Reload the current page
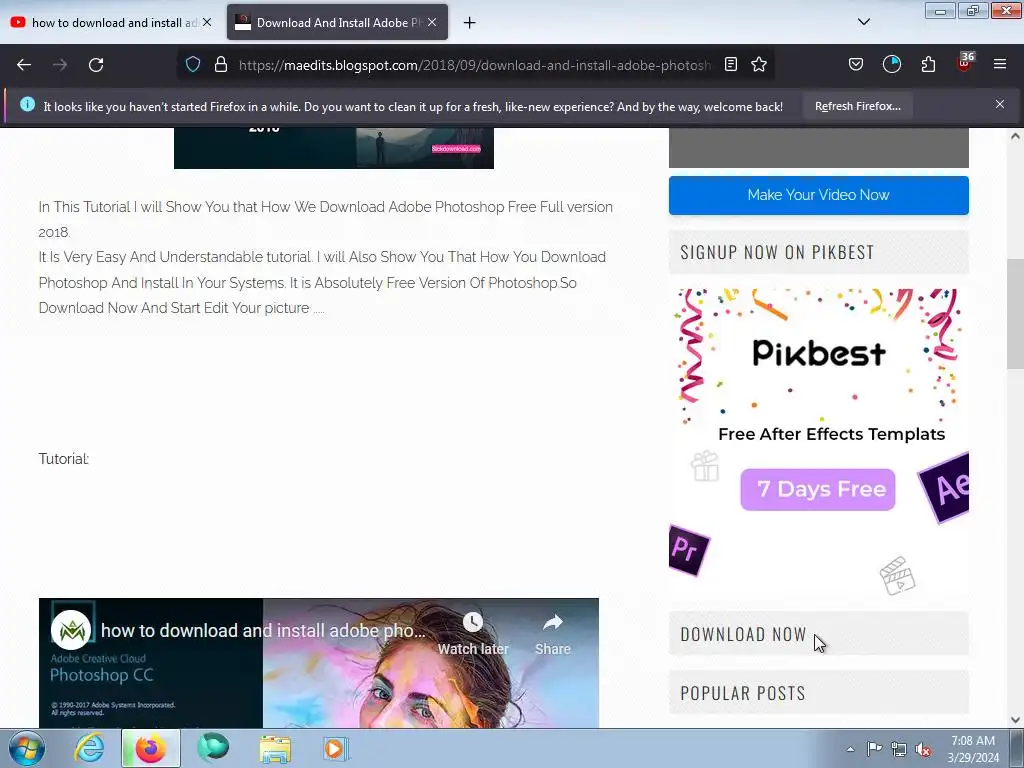1024x768 pixels. 96,65
